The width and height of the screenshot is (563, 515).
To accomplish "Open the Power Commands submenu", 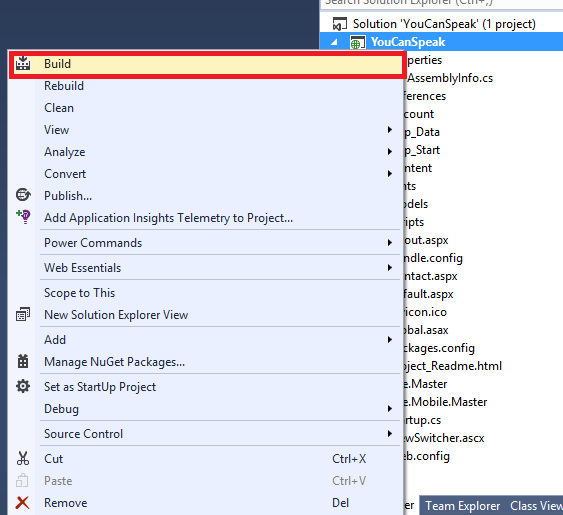I will (205, 243).
